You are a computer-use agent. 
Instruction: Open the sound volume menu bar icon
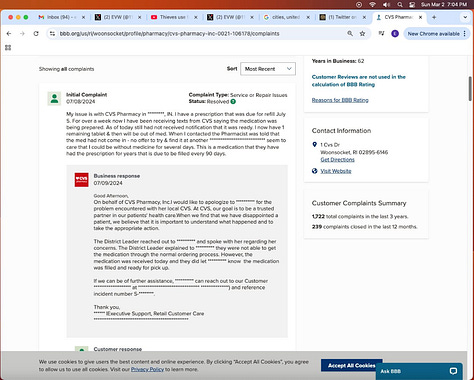point(386,5)
